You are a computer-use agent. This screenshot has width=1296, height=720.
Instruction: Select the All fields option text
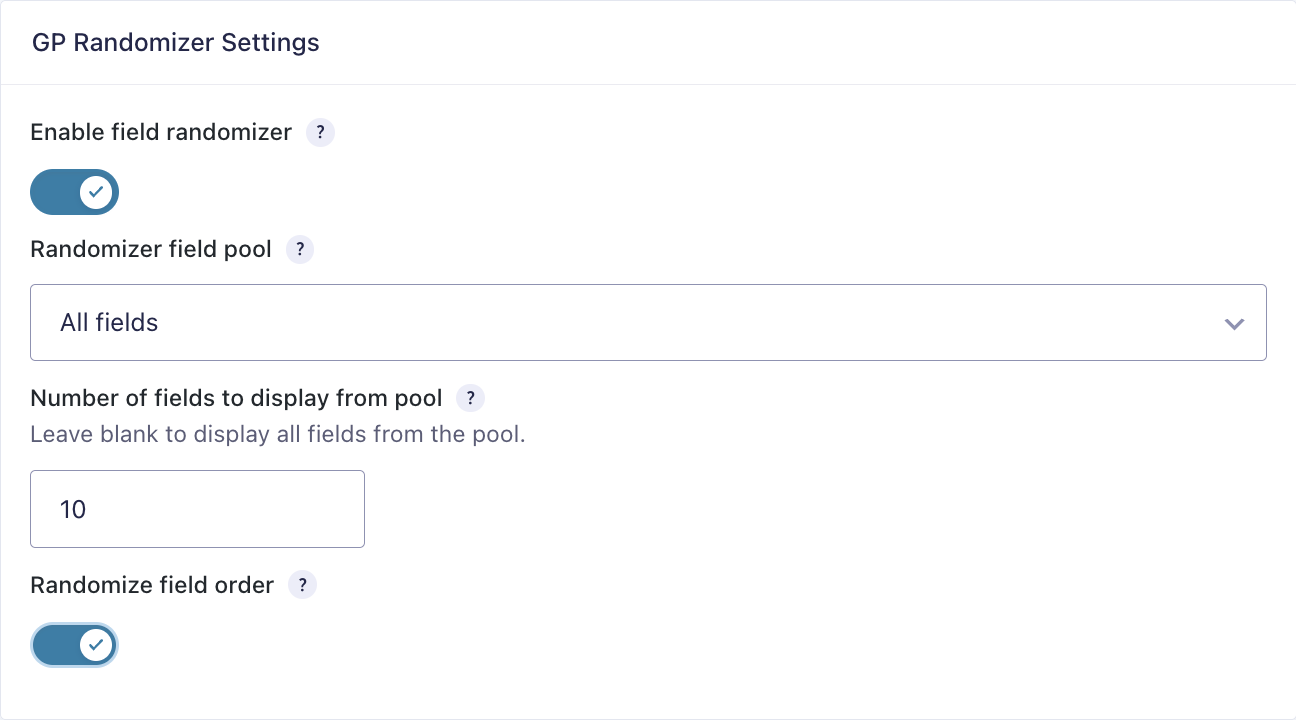point(109,323)
